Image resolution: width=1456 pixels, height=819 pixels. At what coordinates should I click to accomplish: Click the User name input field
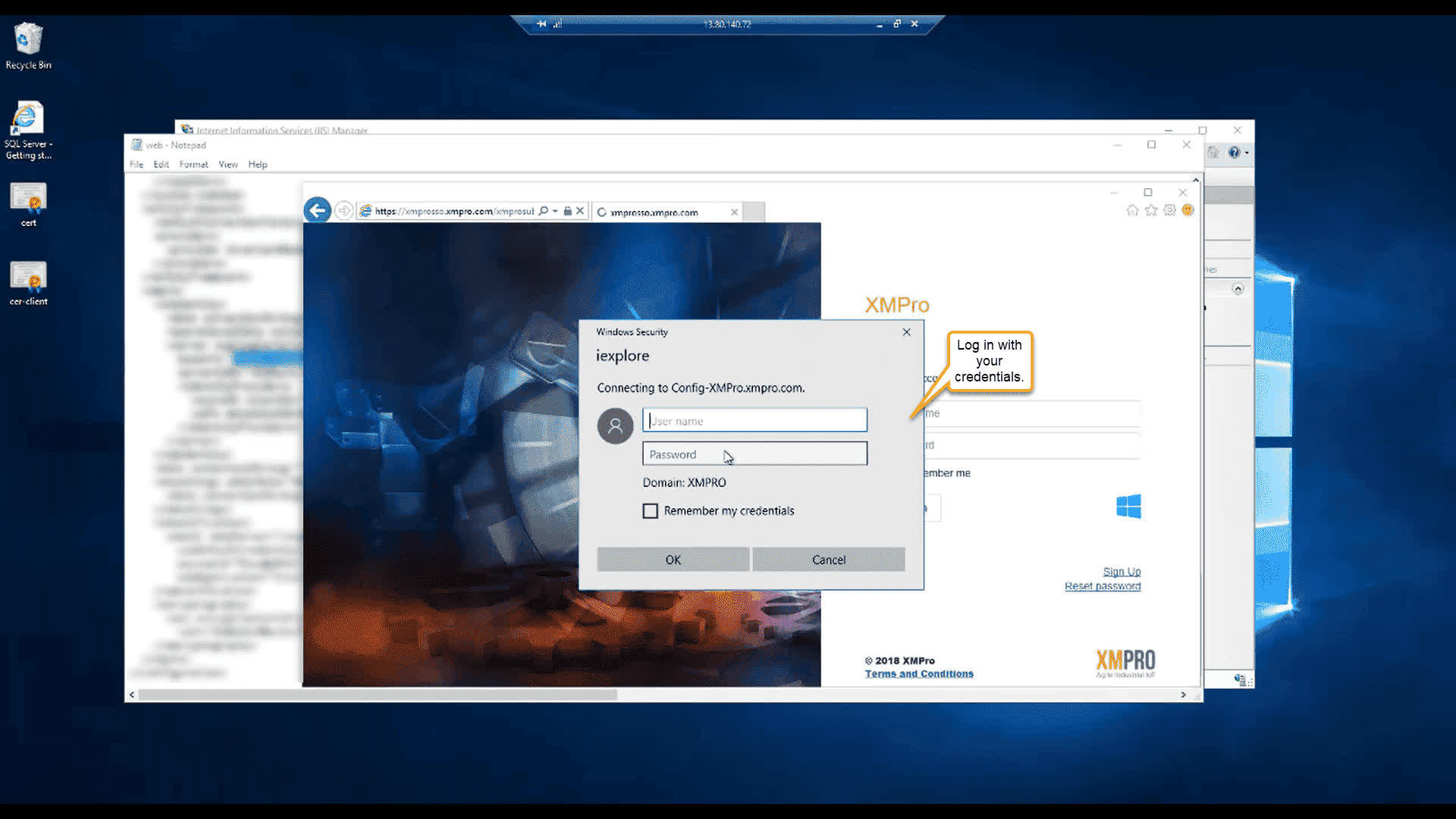(x=754, y=420)
